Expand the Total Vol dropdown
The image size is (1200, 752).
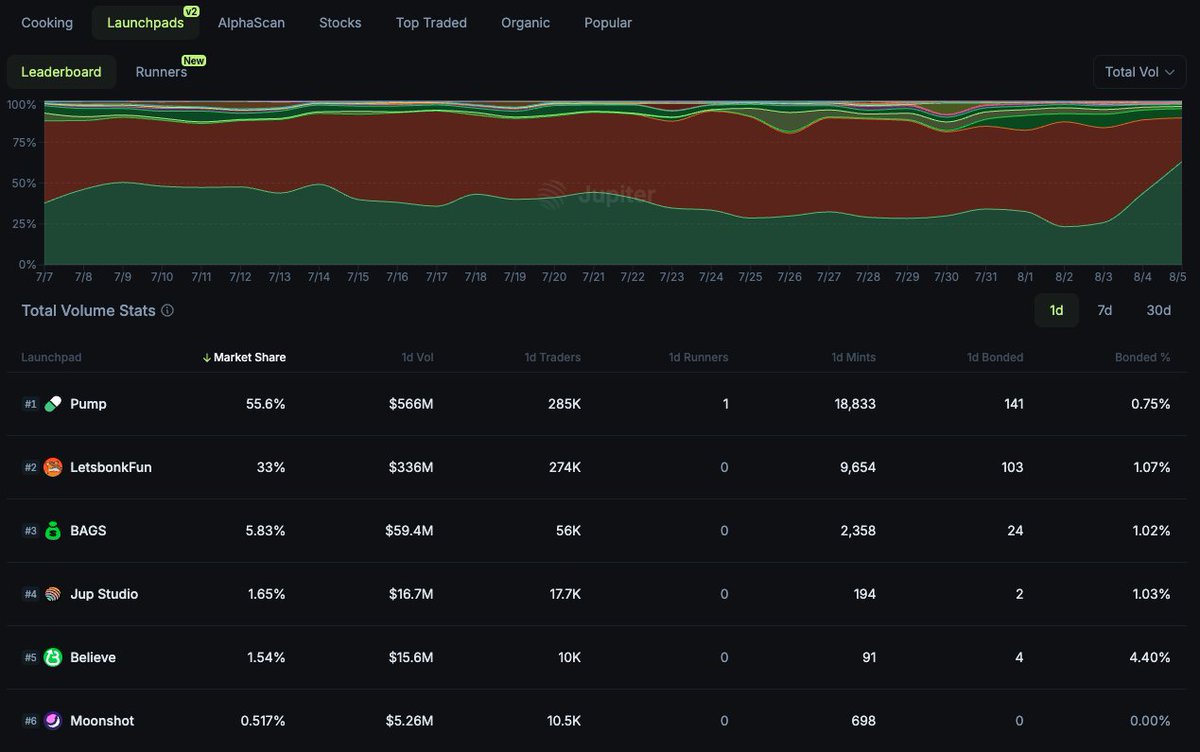[x=1140, y=72]
